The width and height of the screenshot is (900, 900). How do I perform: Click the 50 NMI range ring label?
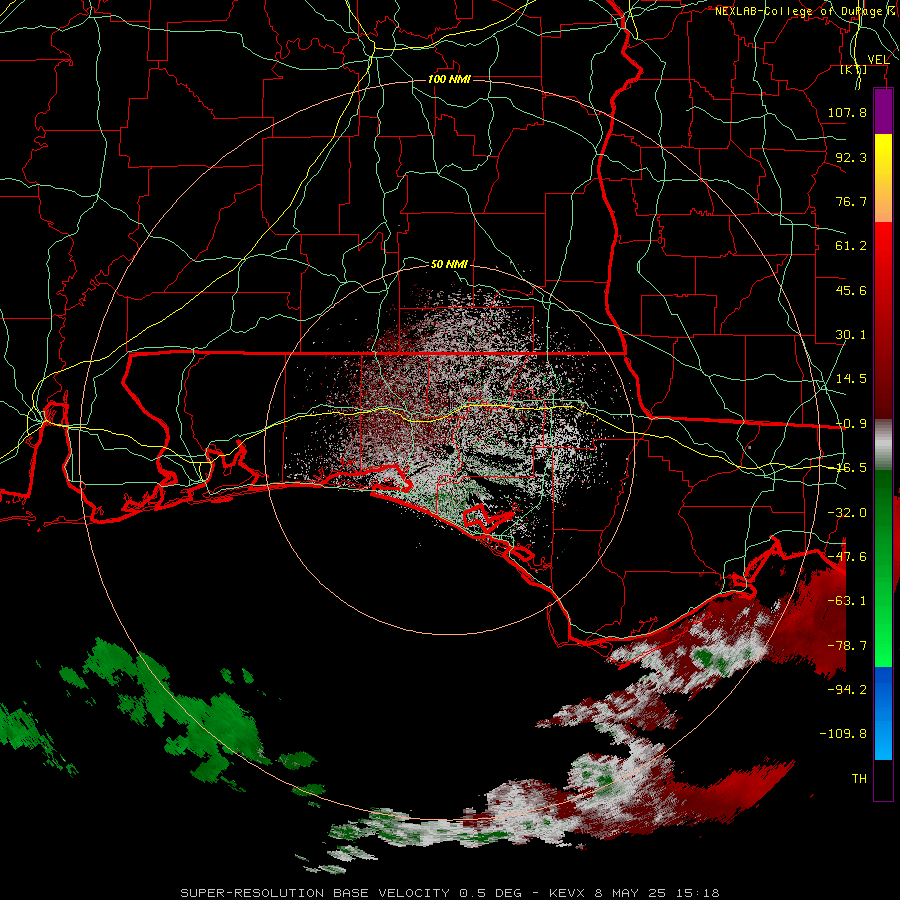449,264
